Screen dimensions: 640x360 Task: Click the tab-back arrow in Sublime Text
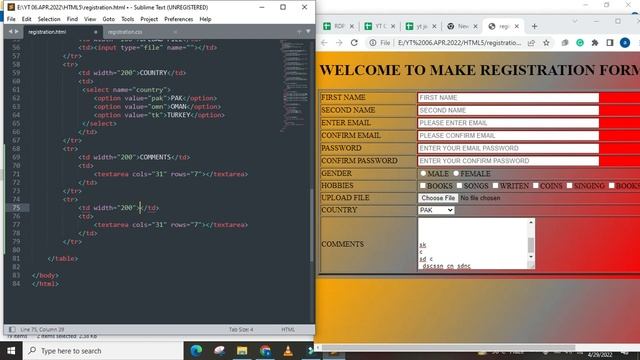[11, 31]
